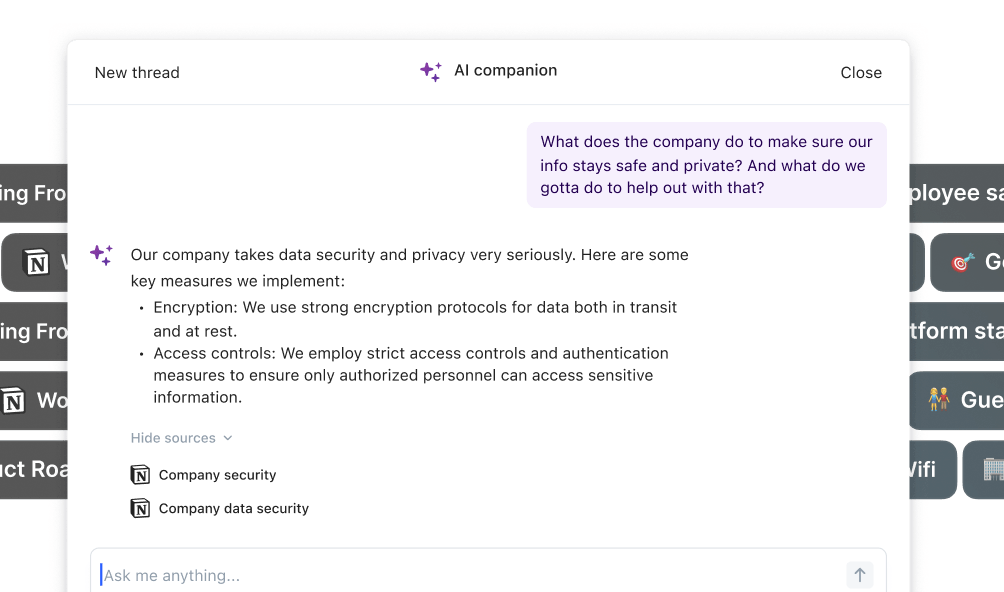Screen dimensions: 1004x592
Task: Start a New thread
Action: (x=137, y=72)
